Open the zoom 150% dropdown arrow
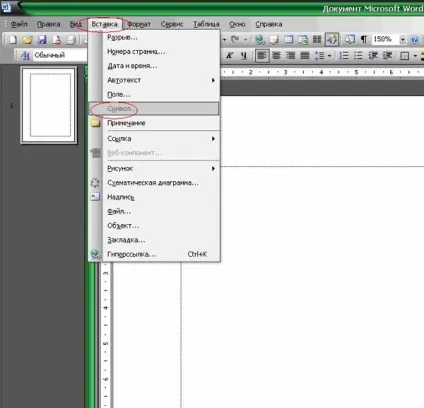This screenshot has width=424, height=408. click(403, 40)
